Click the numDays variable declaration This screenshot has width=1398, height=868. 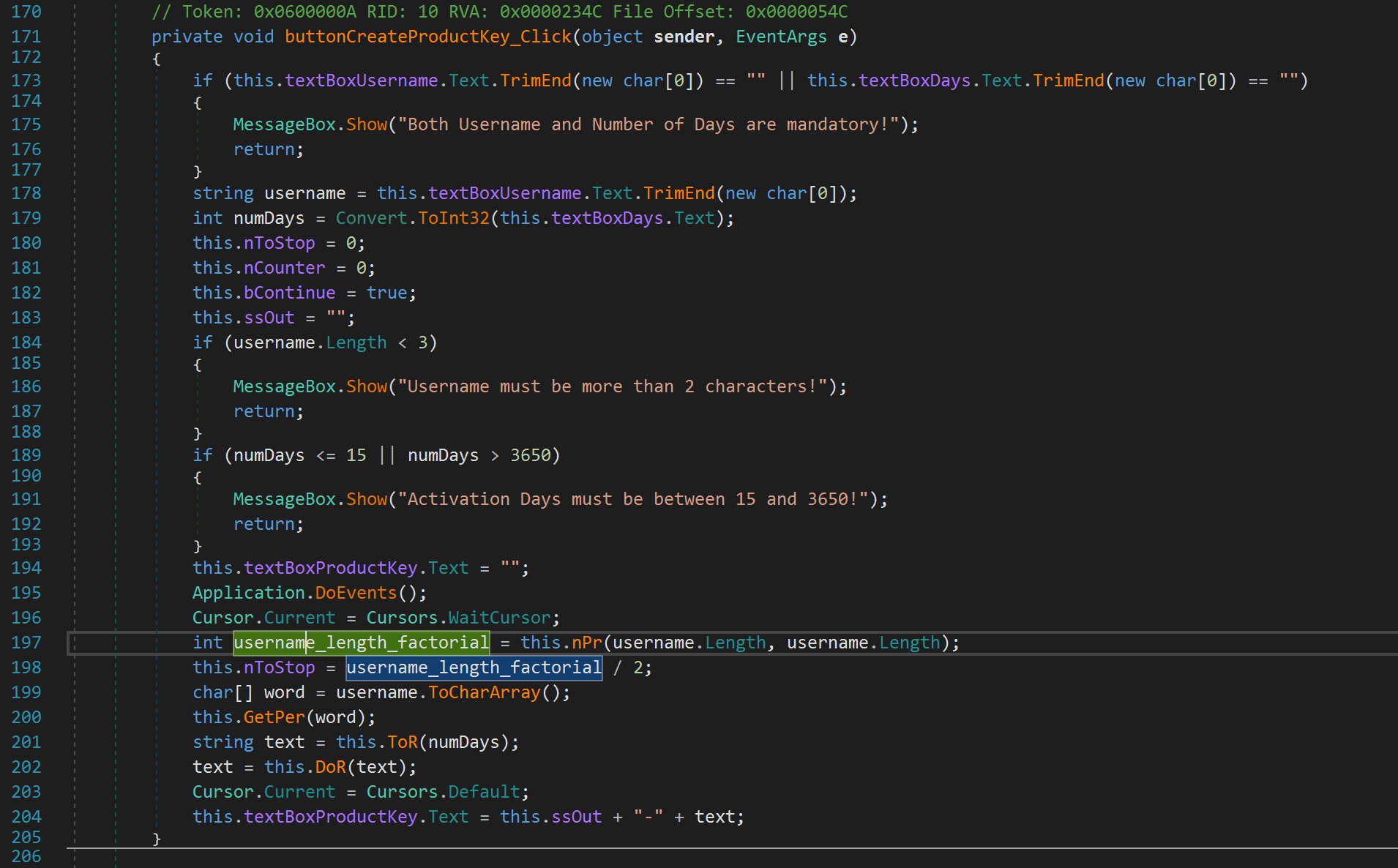point(269,218)
